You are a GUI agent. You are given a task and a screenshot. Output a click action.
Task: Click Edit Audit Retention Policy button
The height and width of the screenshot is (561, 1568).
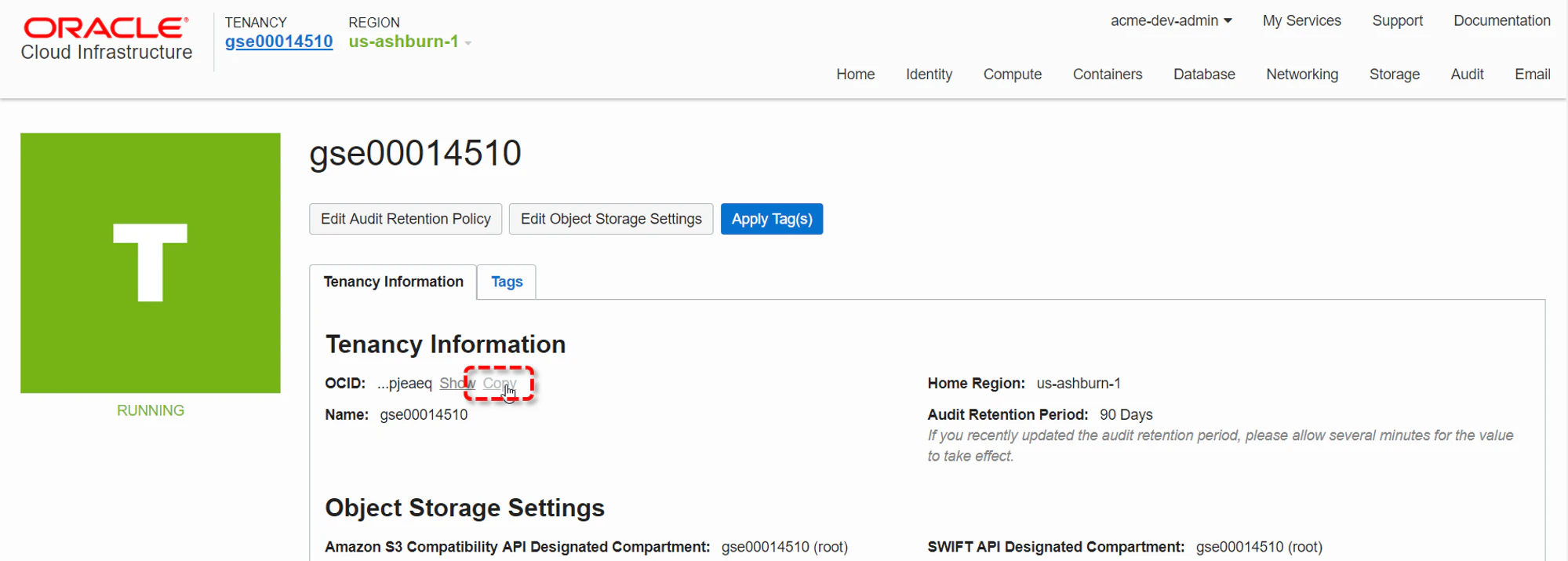tap(406, 219)
